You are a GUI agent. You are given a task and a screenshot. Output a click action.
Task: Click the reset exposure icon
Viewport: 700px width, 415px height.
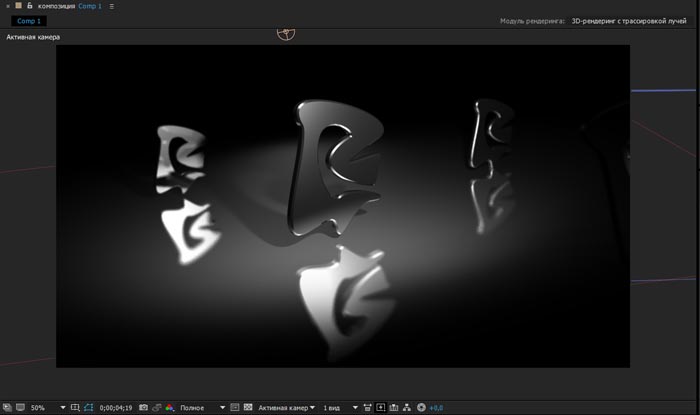tap(421, 407)
